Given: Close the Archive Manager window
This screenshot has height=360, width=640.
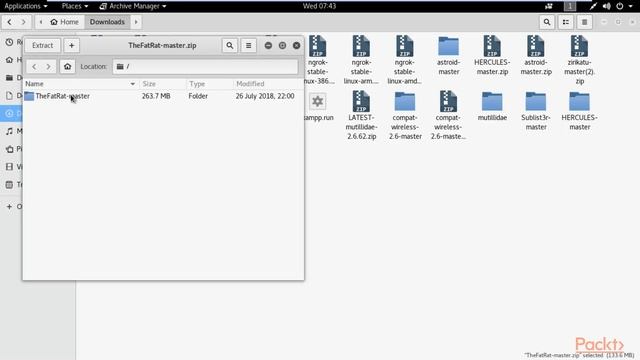Looking at the screenshot, I should (297, 45).
